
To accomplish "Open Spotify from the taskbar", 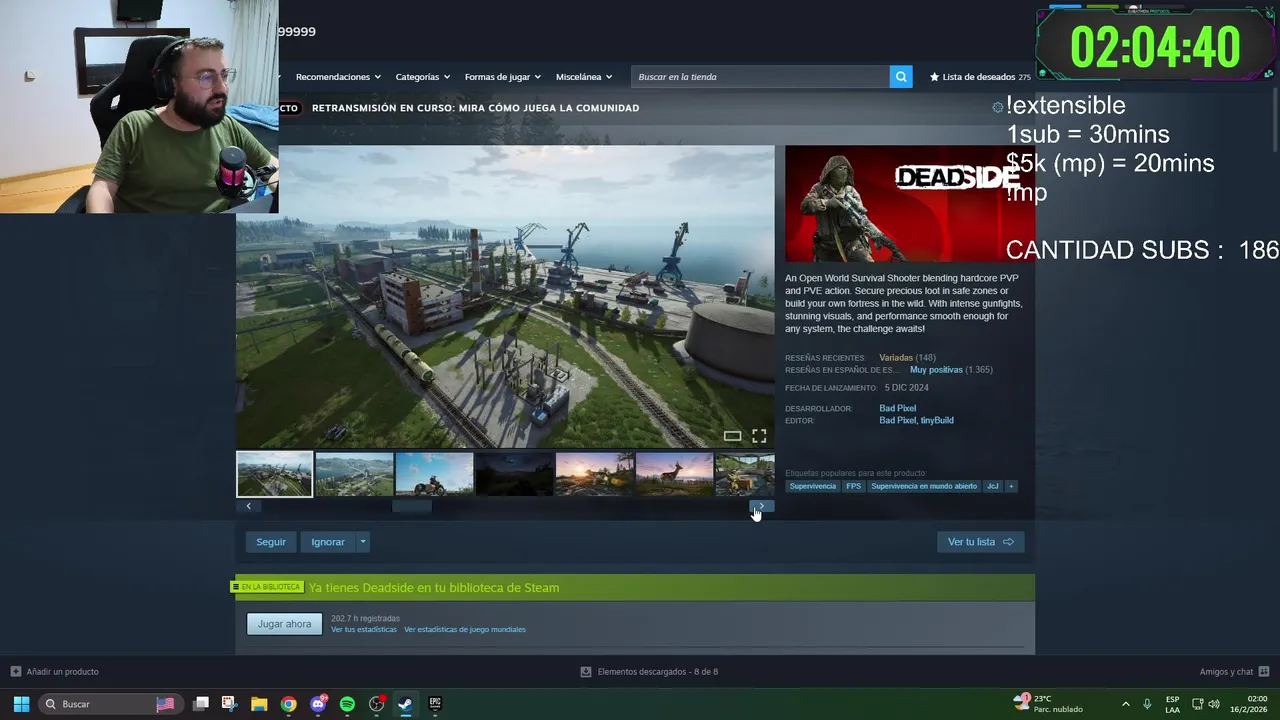I will tap(347, 704).
